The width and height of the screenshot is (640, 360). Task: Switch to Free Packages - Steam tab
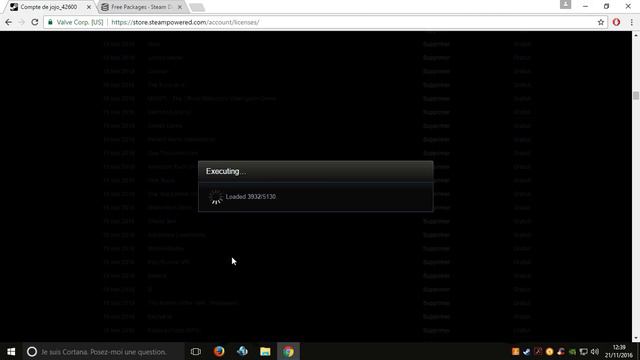point(141,7)
